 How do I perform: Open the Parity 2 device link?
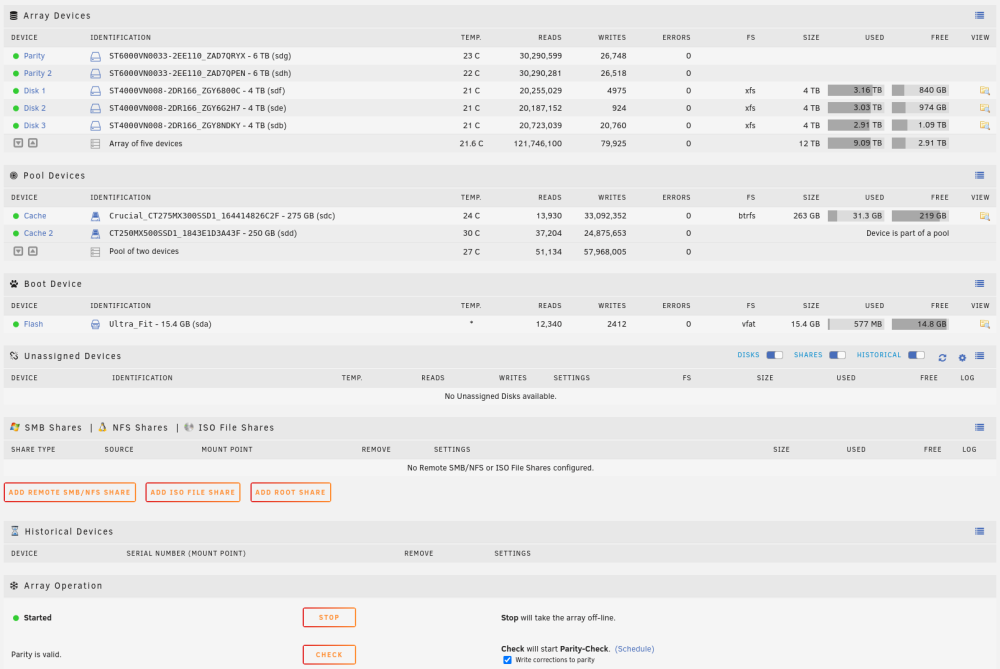38,73
